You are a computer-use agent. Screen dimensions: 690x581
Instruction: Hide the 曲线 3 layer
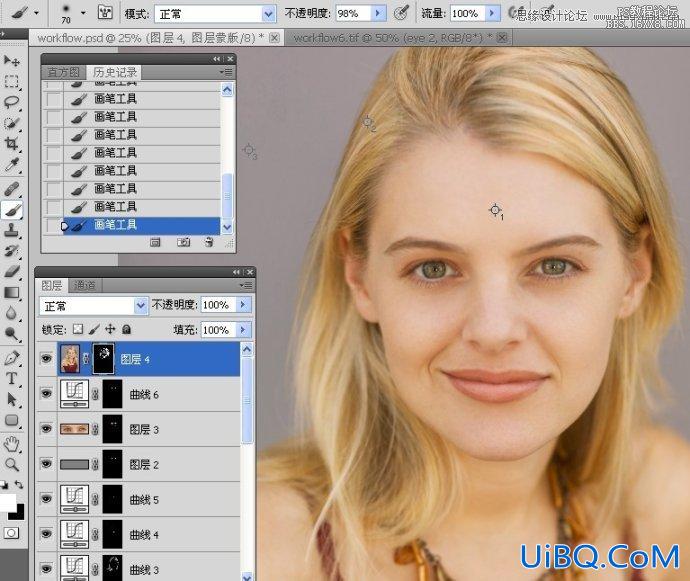coord(46,569)
